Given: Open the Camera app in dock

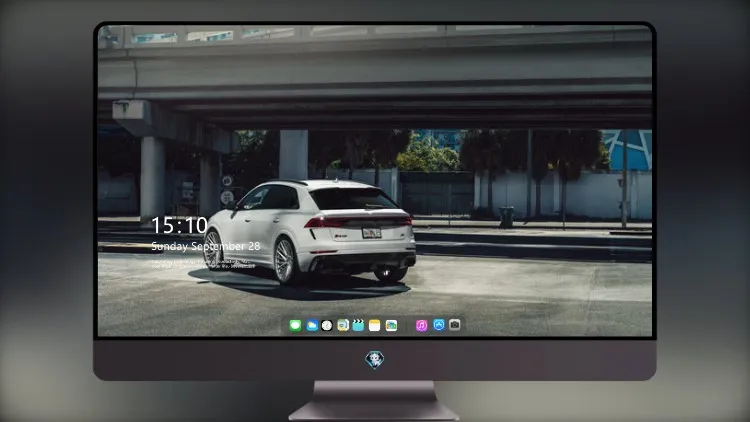Looking at the screenshot, I should tap(455, 325).
